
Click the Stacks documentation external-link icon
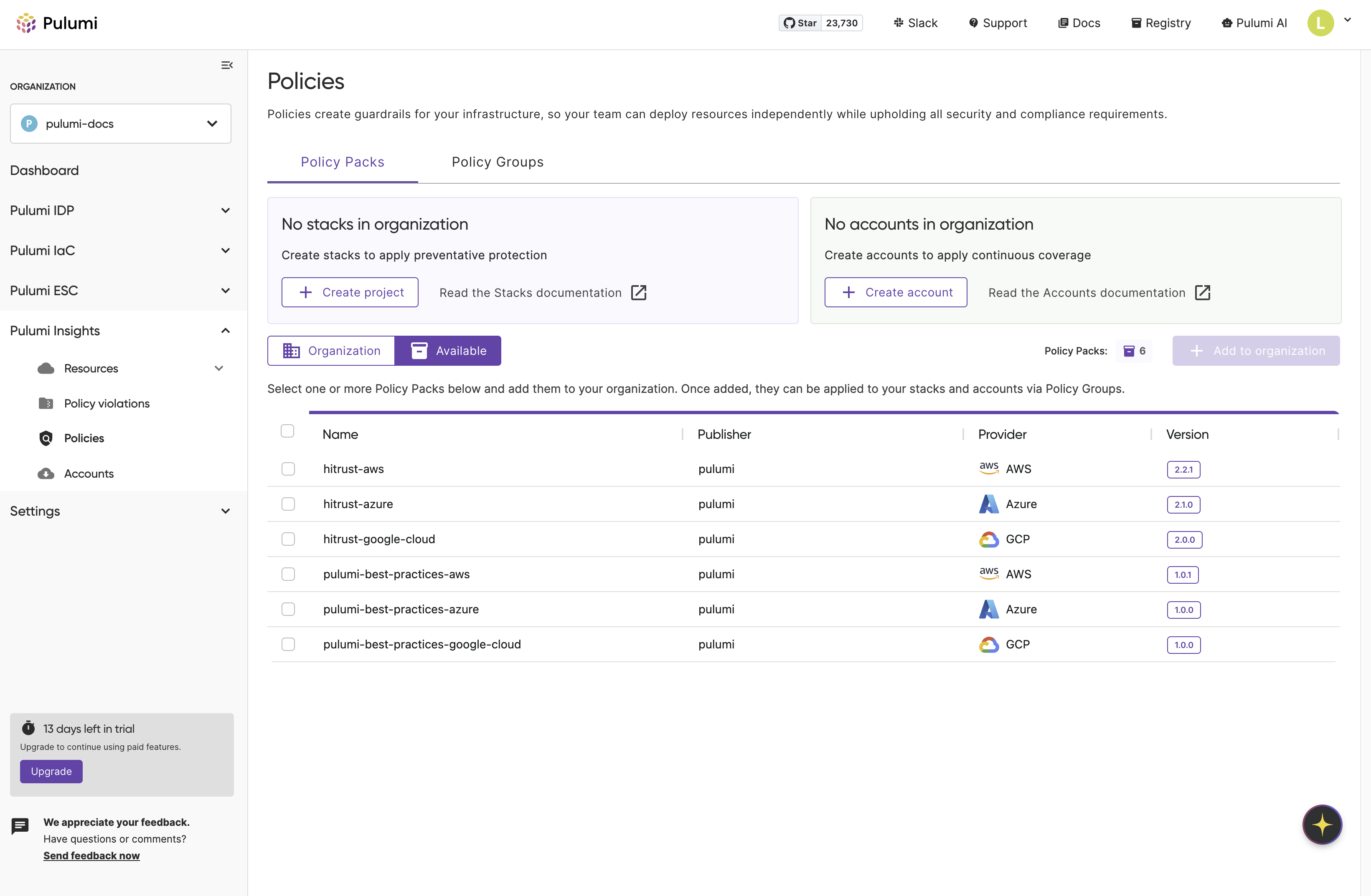click(x=639, y=293)
